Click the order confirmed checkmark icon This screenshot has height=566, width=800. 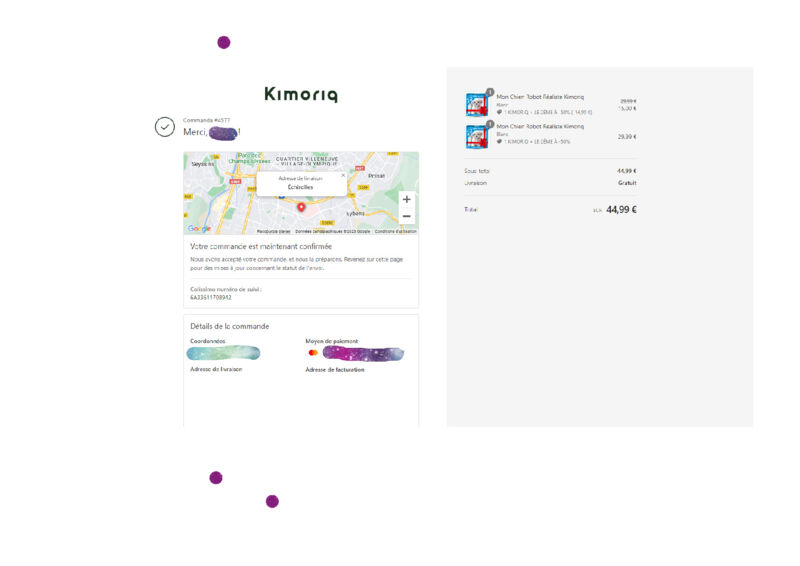pyautogui.click(x=165, y=127)
